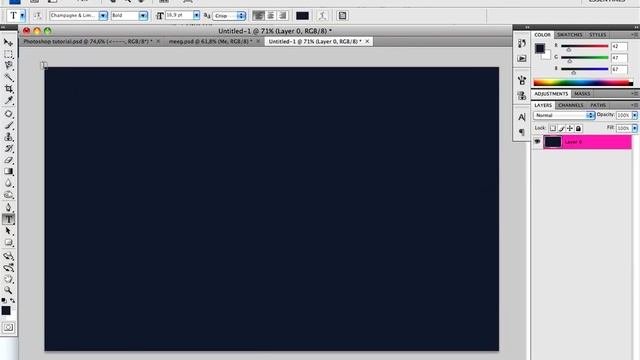Open the font size dropdown

[x=196, y=16]
